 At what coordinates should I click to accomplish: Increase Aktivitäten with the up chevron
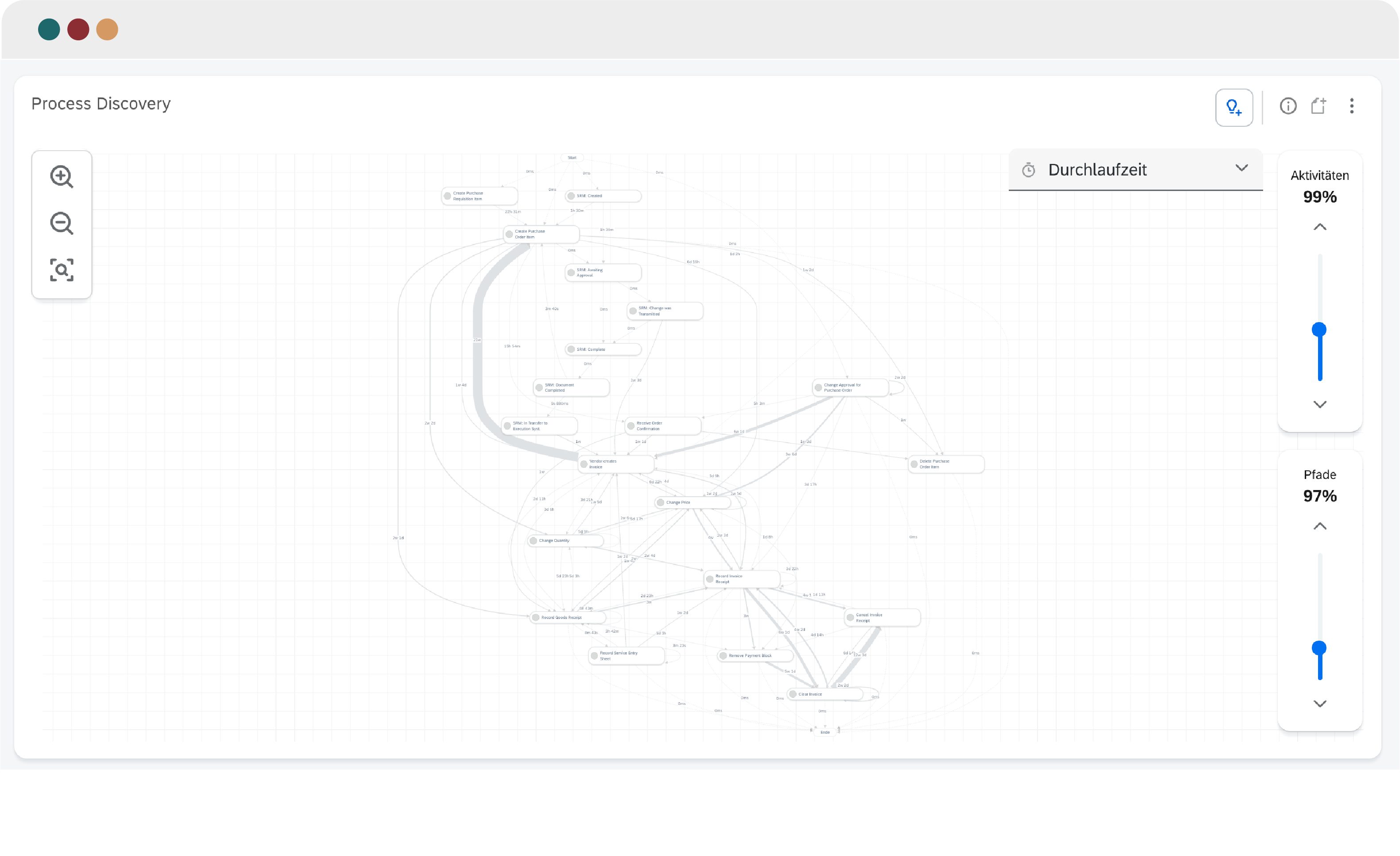pyautogui.click(x=1319, y=227)
